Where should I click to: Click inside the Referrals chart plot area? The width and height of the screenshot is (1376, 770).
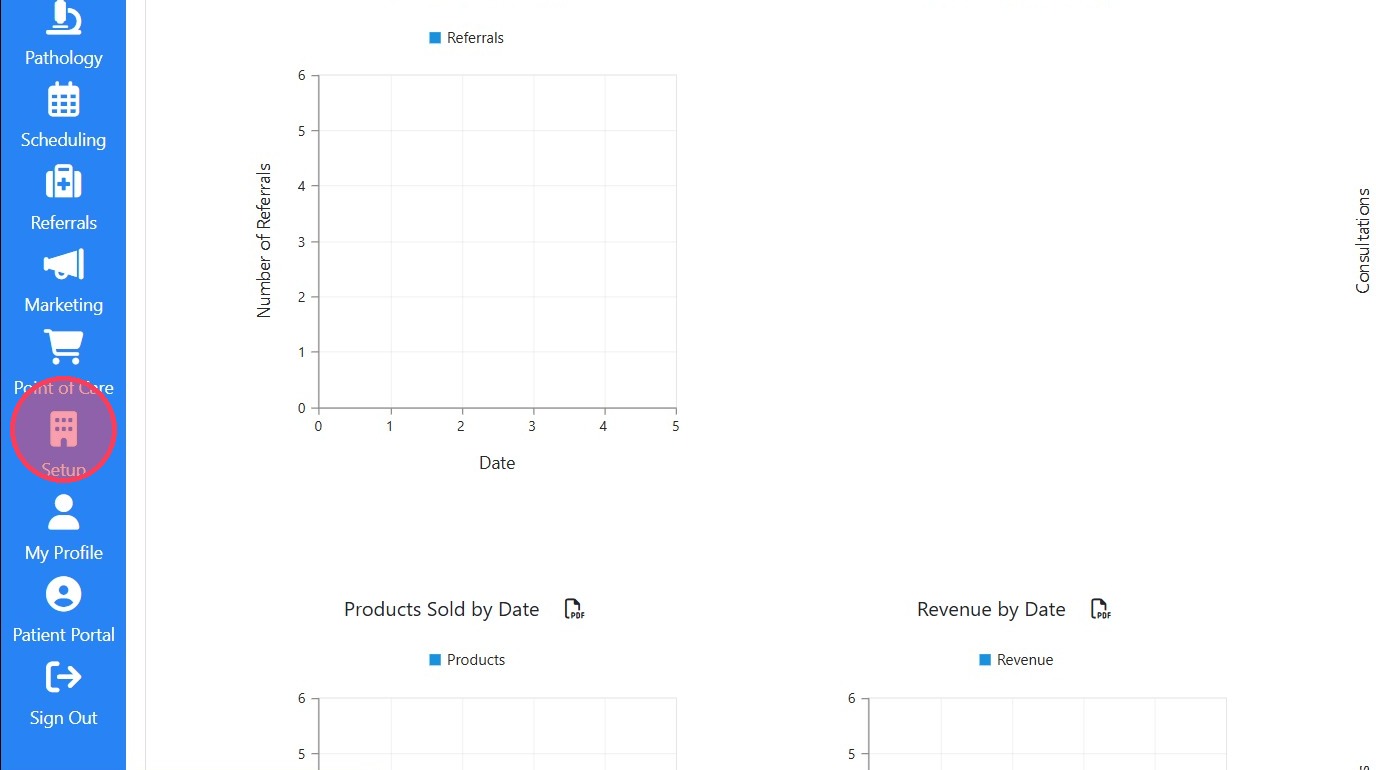coord(497,241)
